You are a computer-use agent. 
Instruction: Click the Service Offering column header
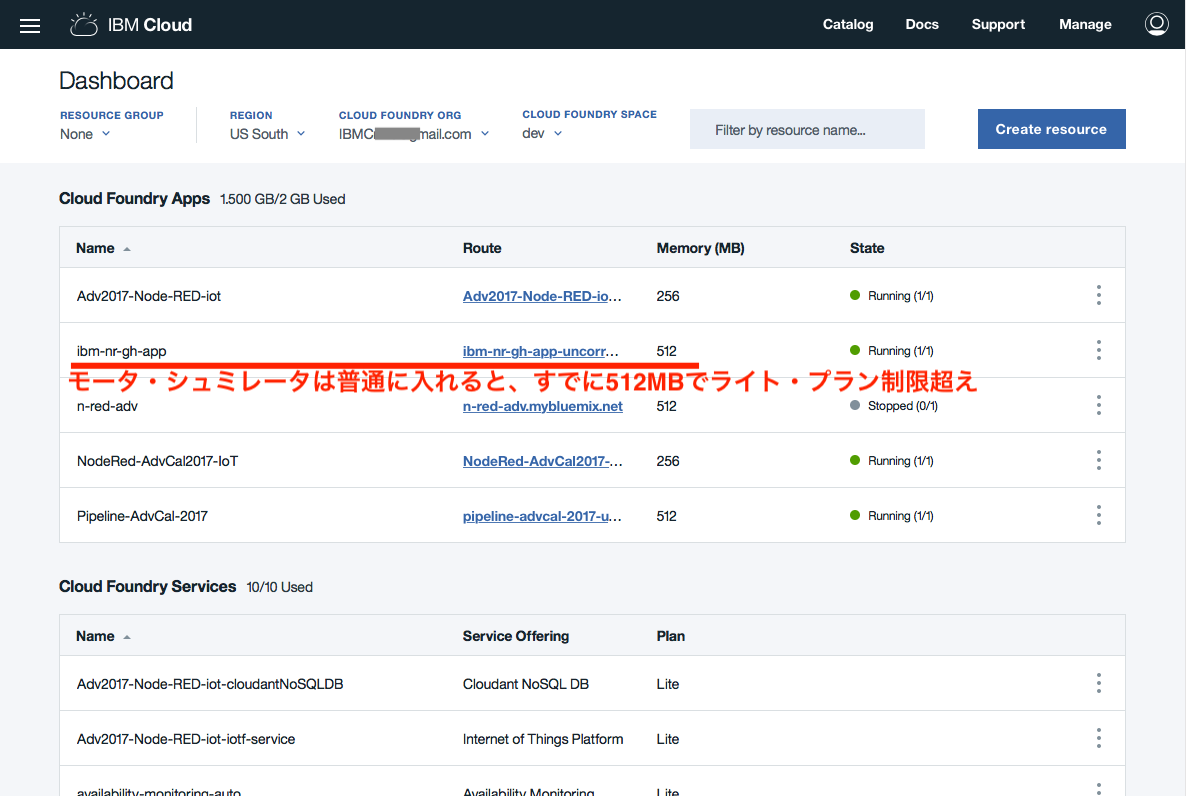(516, 636)
